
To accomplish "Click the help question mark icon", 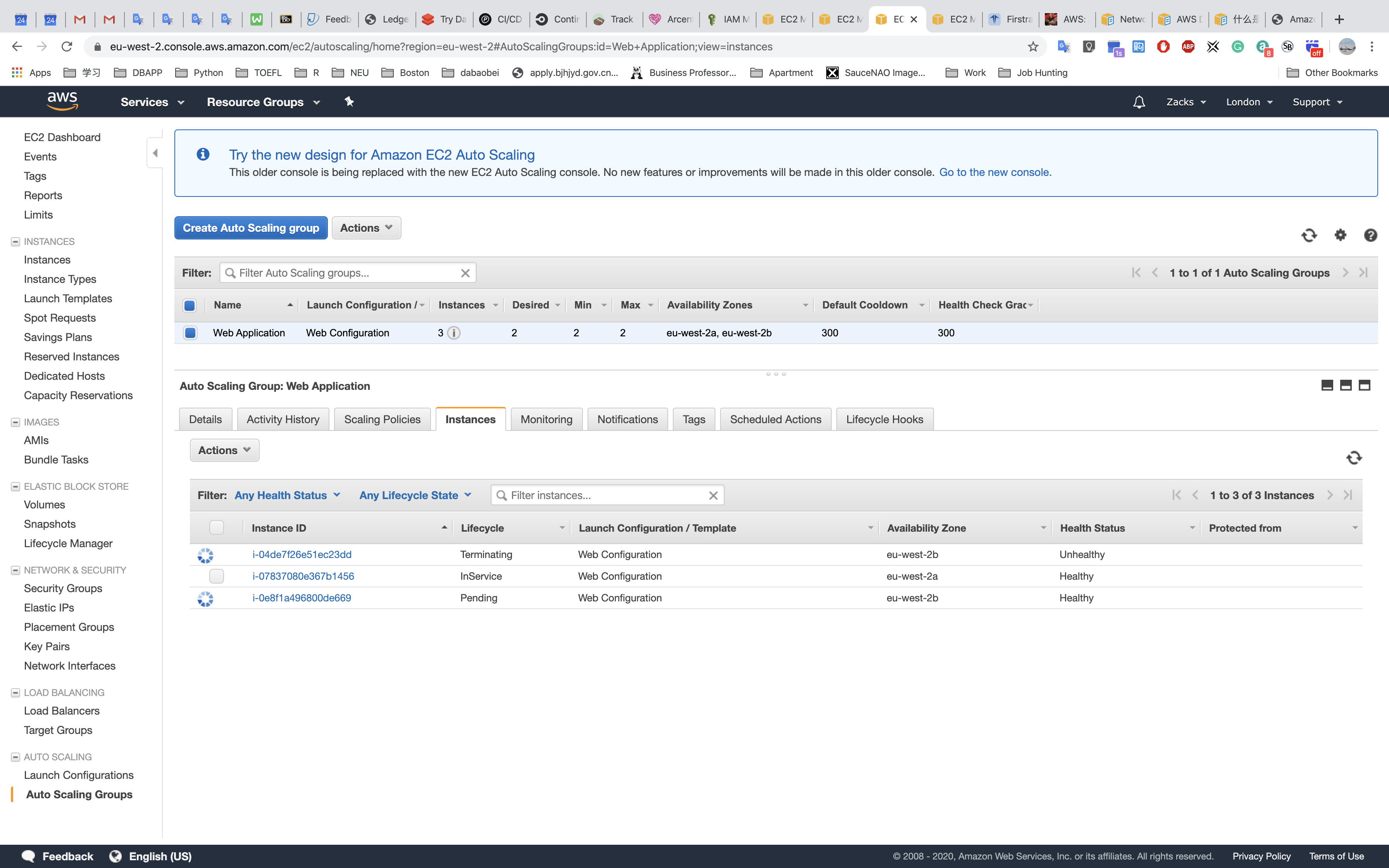I will [x=1370, y=235].
